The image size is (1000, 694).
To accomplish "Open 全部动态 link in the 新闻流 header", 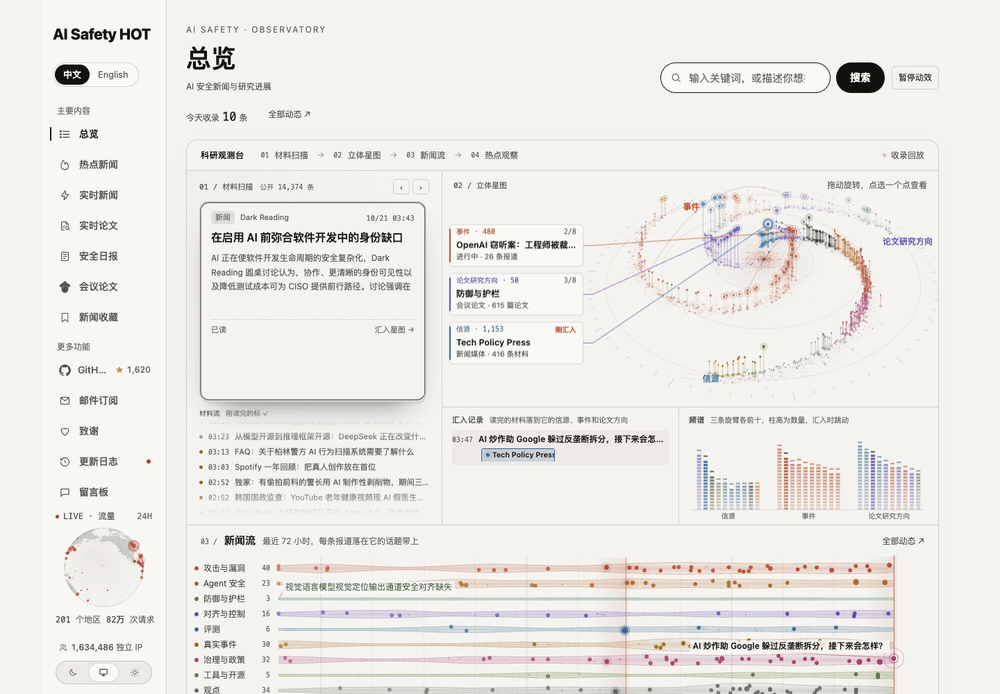I will point(903,541).
